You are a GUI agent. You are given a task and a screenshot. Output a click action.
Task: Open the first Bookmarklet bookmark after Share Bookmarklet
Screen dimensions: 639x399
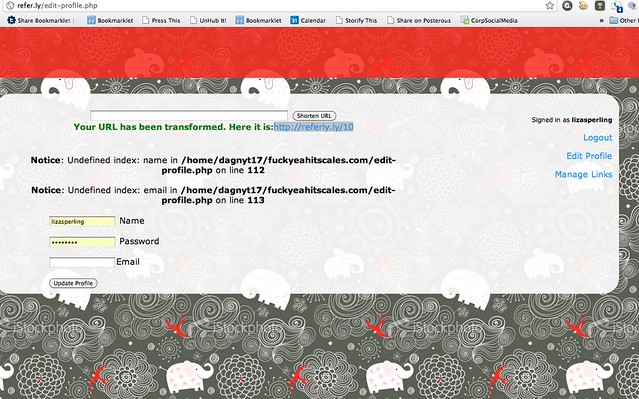pyautogui.click(x=110, y=20)
